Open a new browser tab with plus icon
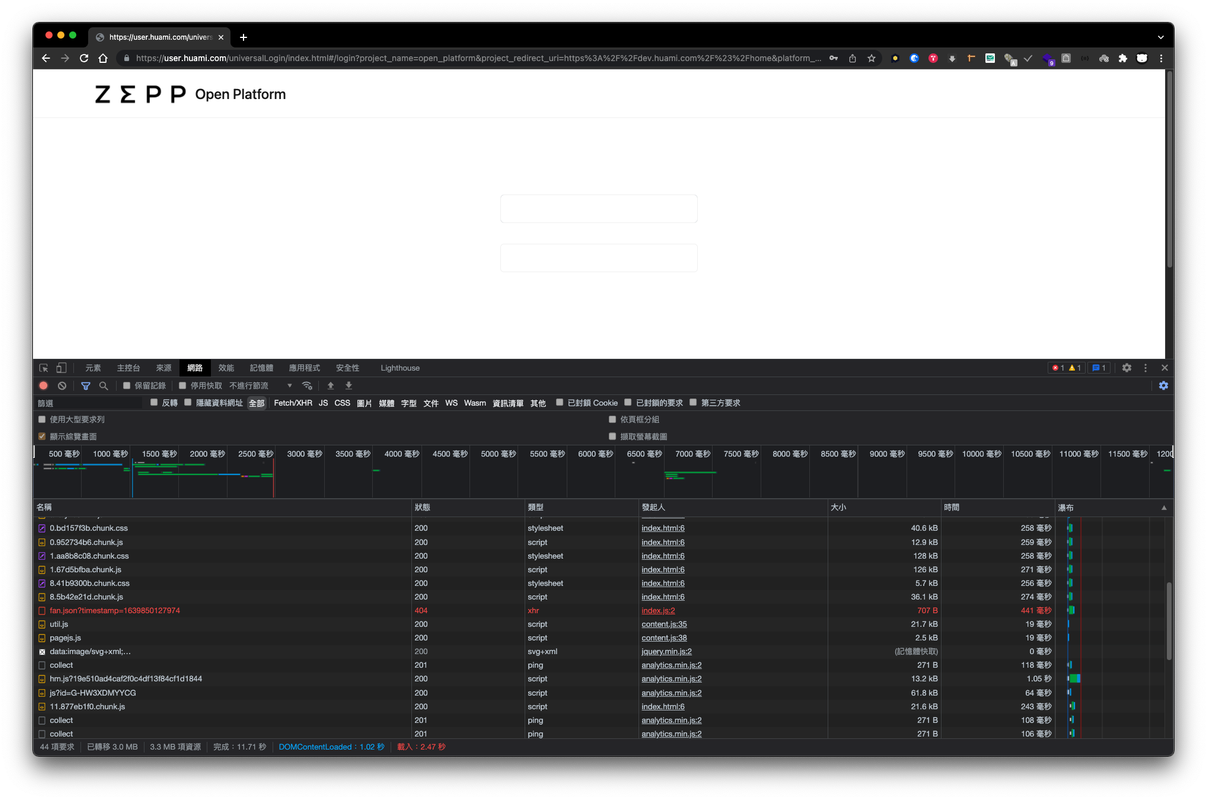 tap(243, 37)
